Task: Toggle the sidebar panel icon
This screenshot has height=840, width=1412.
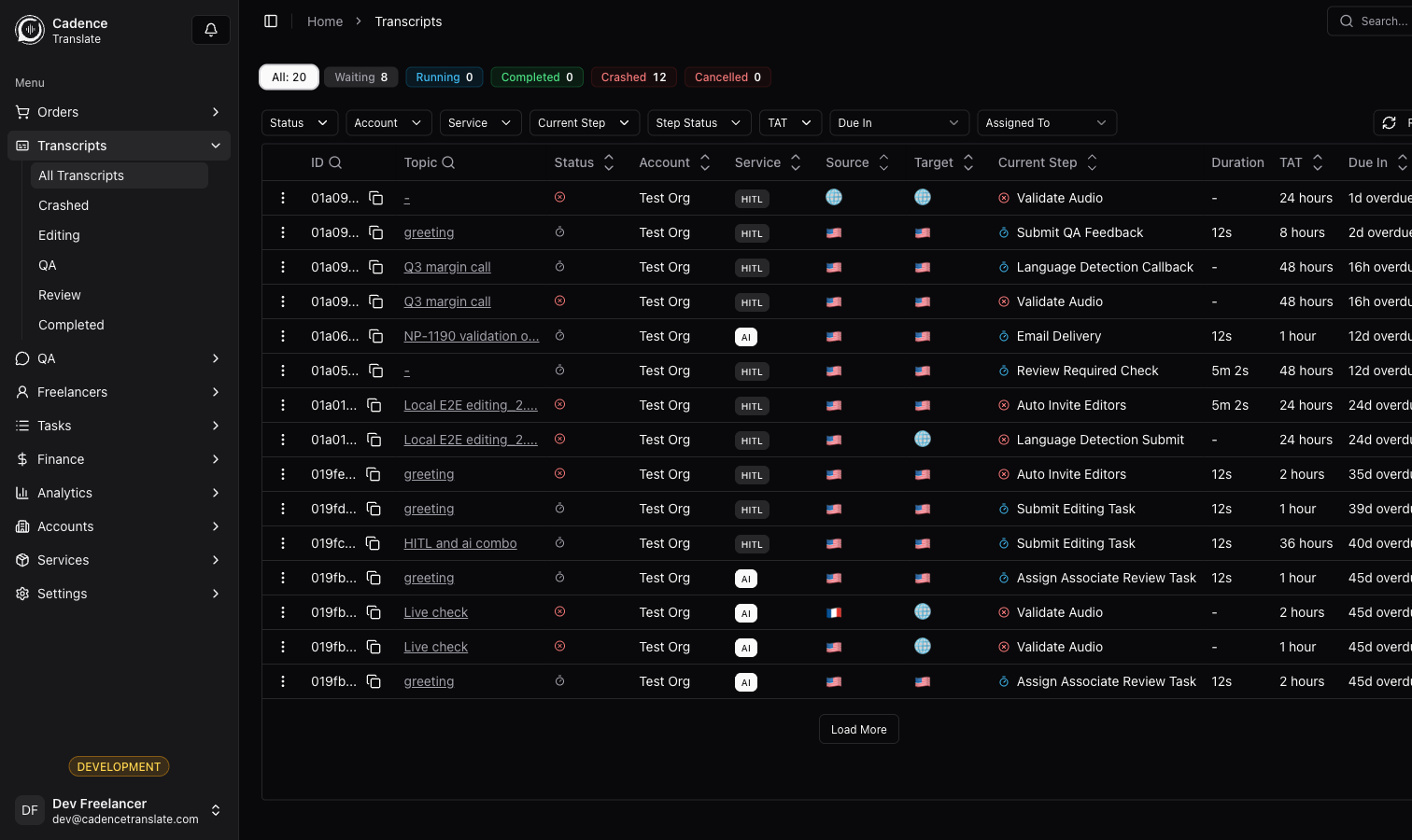Action: 271,21
